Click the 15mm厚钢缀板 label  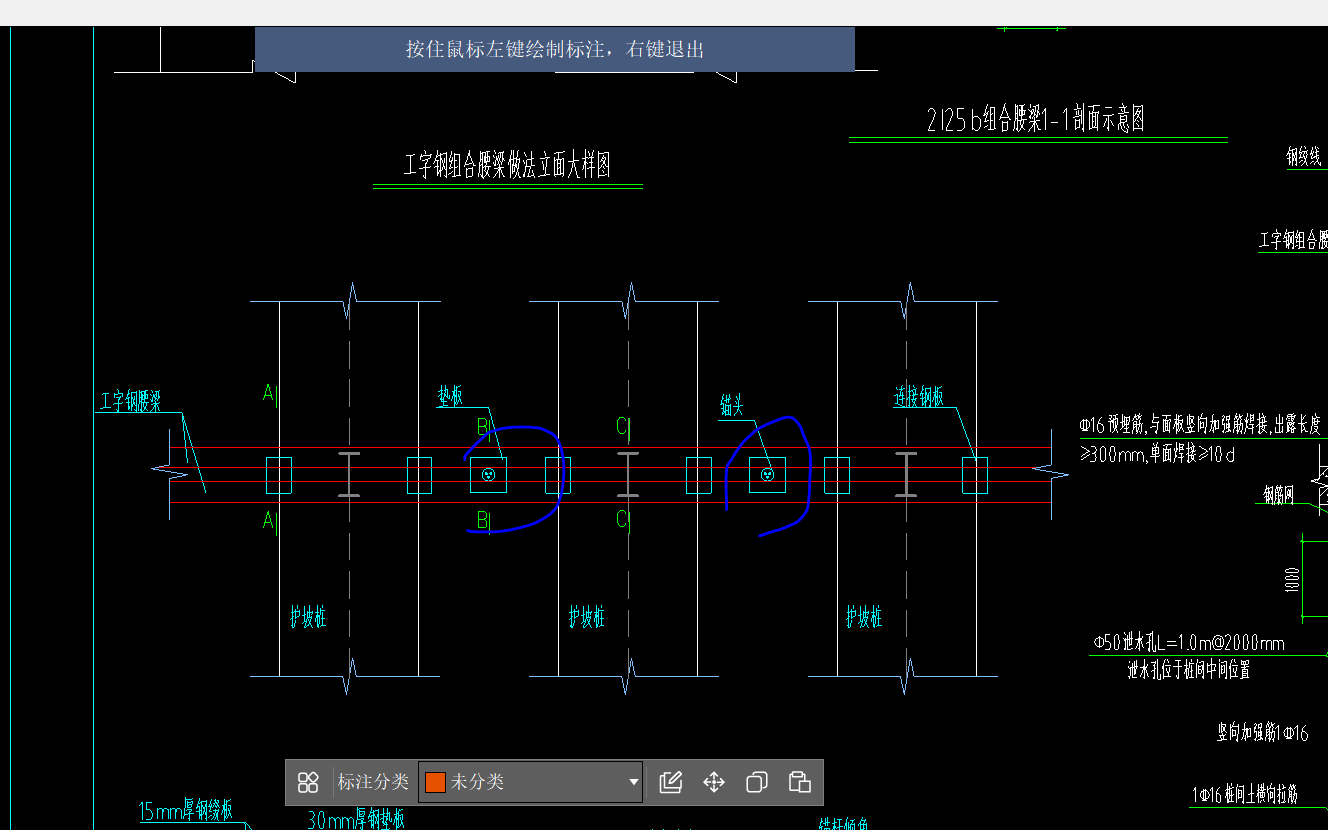point(186,811)
